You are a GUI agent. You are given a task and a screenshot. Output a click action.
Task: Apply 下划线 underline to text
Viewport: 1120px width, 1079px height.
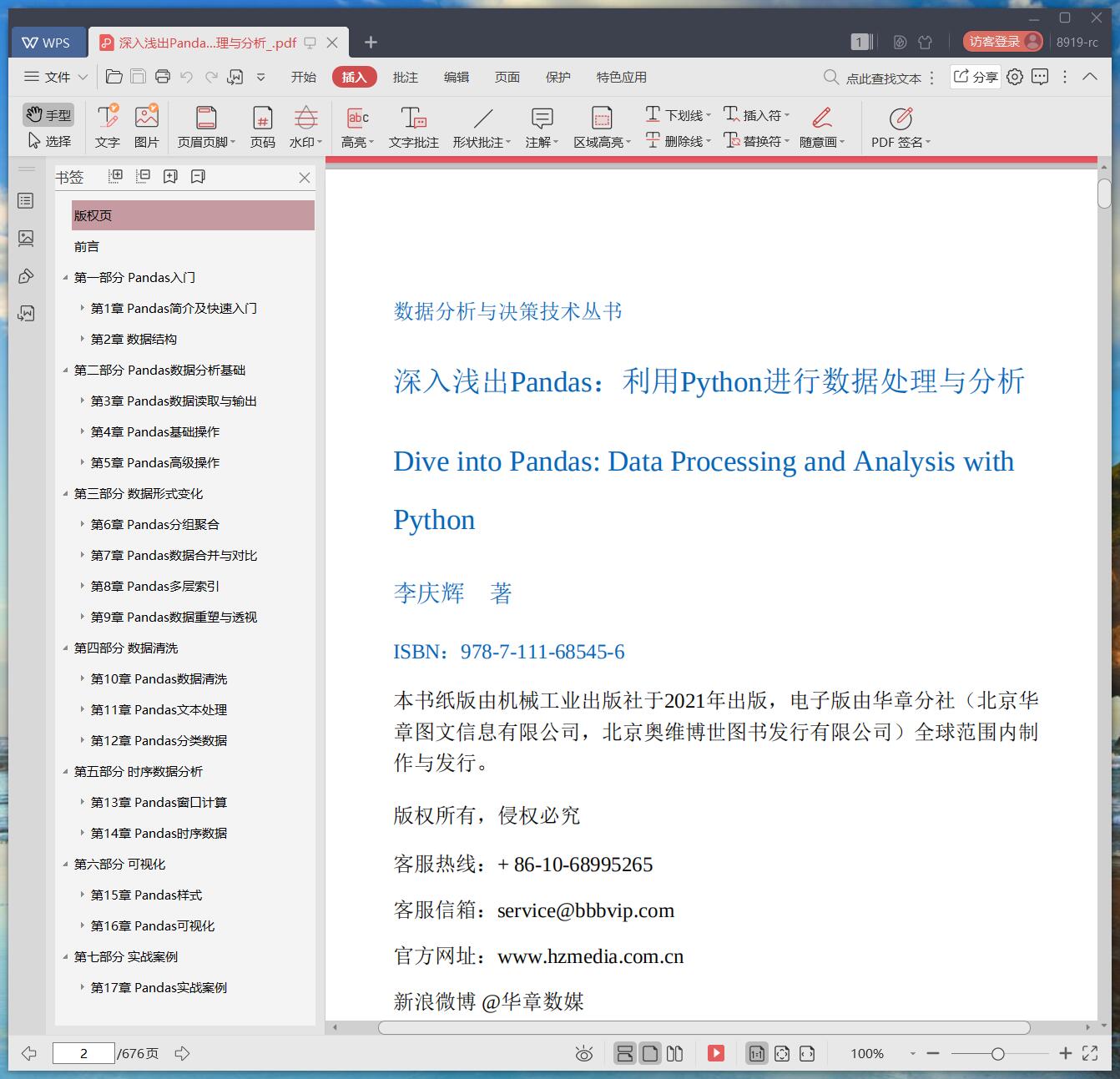tap(679, 115)
